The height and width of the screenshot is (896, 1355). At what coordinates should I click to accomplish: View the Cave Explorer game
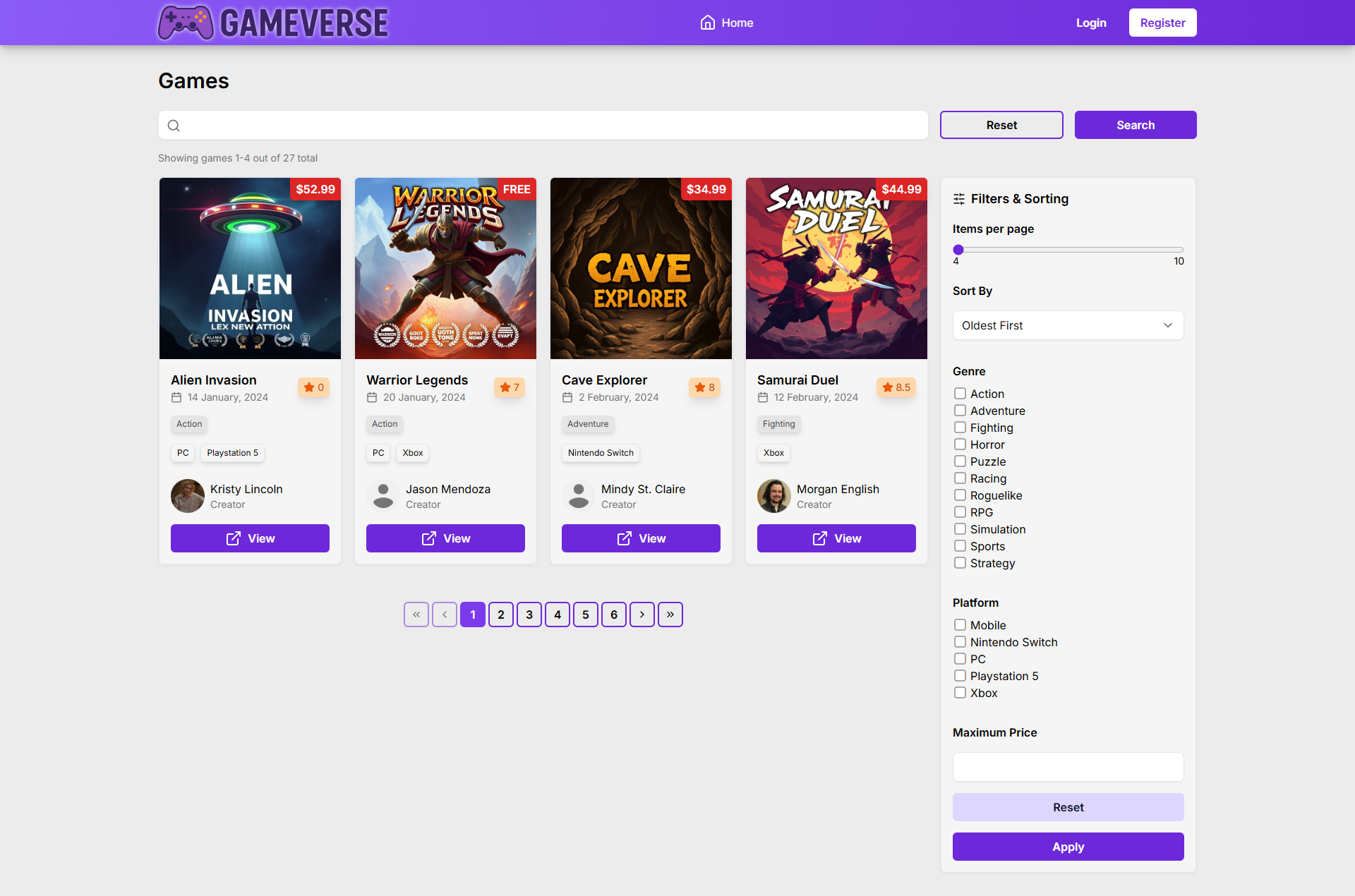point(641,538)
